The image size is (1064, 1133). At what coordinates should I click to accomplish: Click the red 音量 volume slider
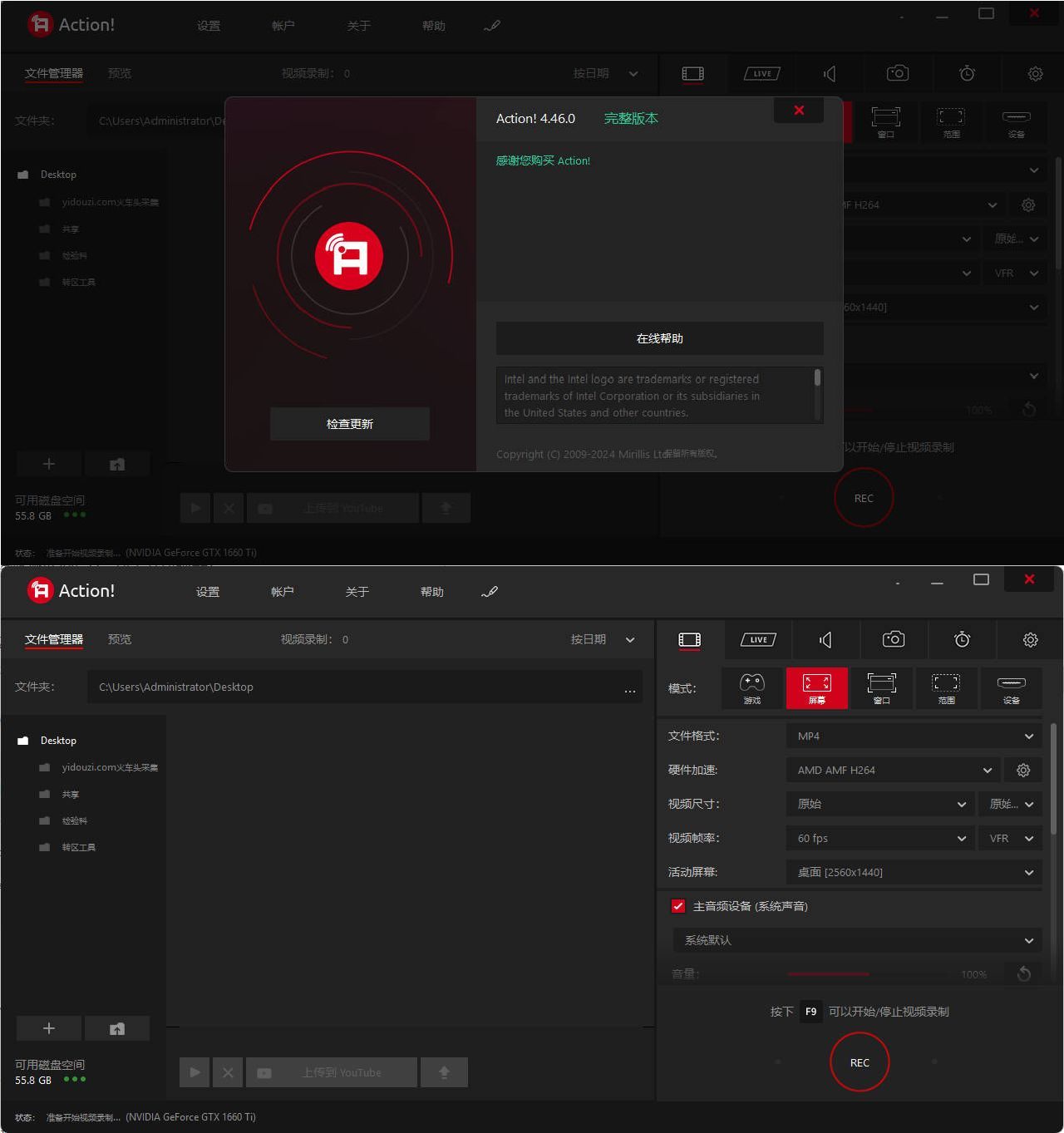click(x=828, y=974)
